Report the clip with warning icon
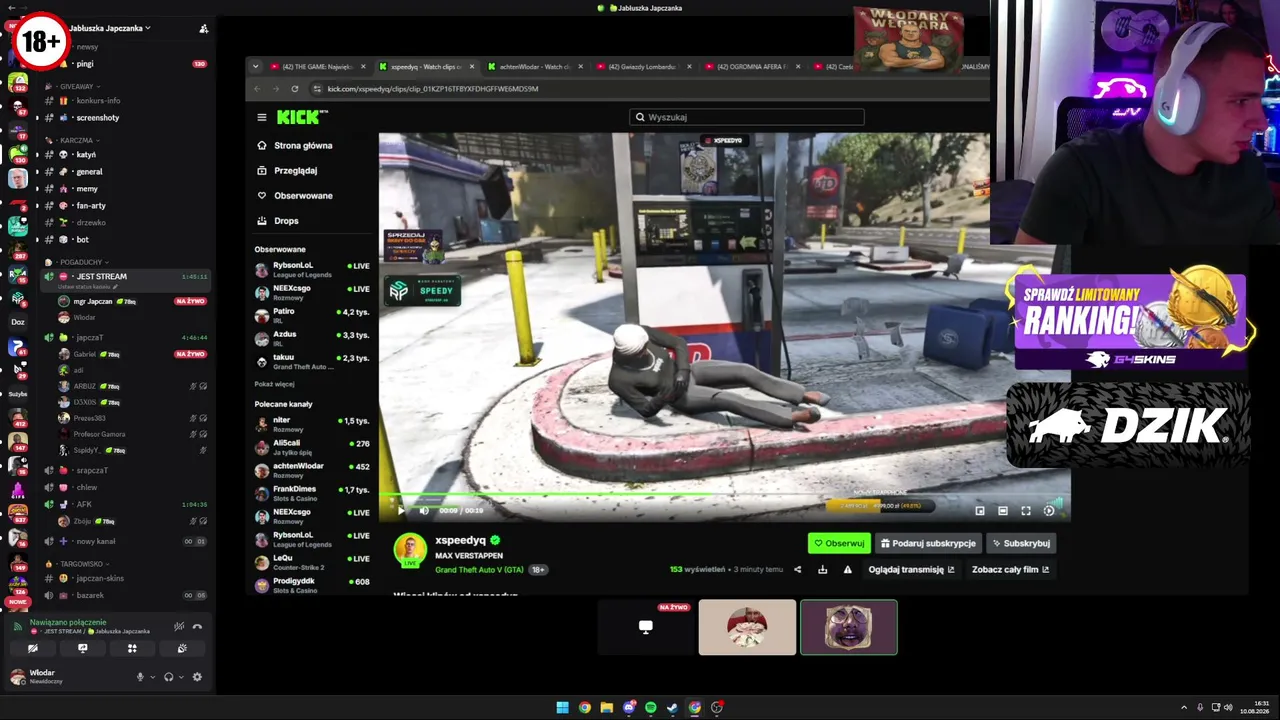 (847, 570)
